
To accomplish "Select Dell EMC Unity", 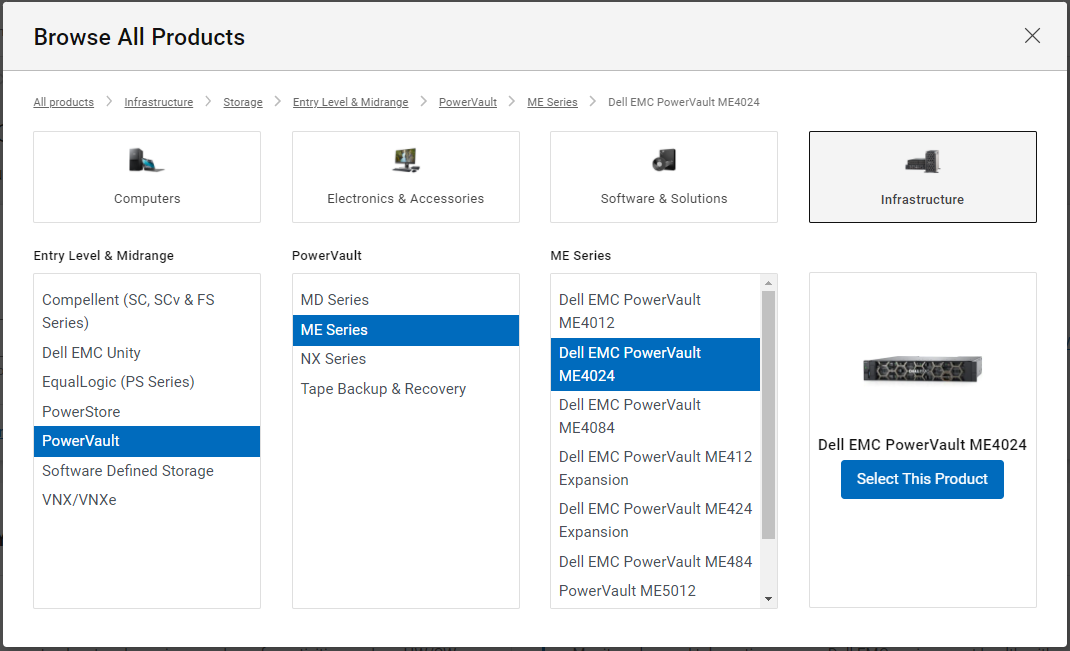I will [91, 352].
